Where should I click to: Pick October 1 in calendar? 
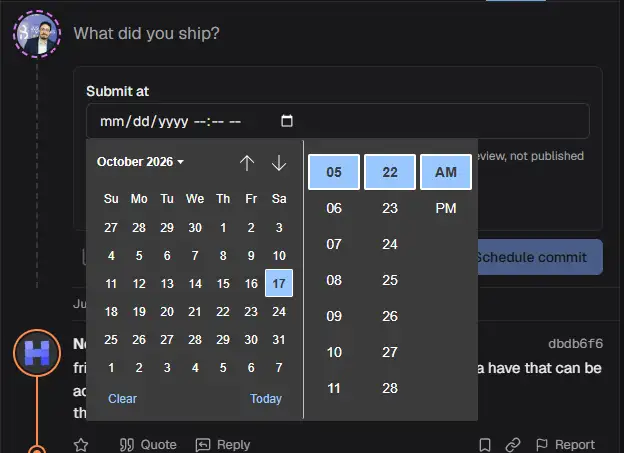pyautogui.click(x=223, y=227)
